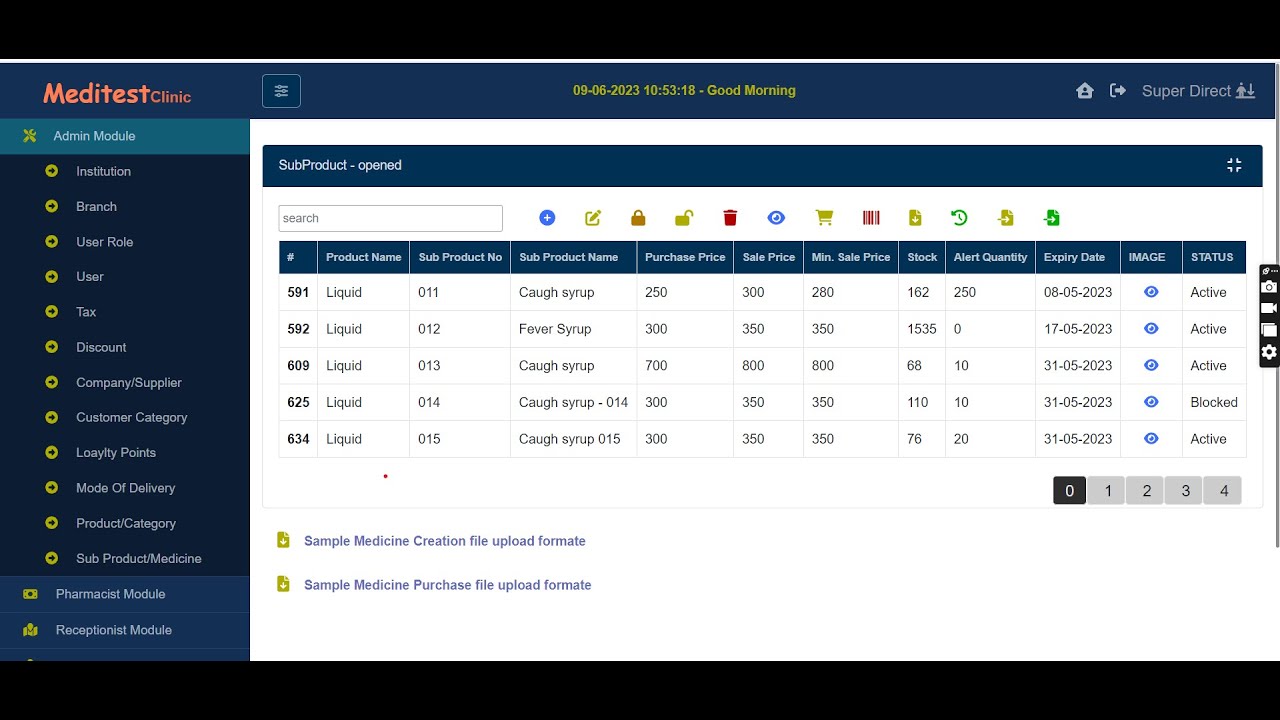Click the Fever Syrup name cell
The height and width of the screenshot is (720, 1280).
tap(573, 329)
